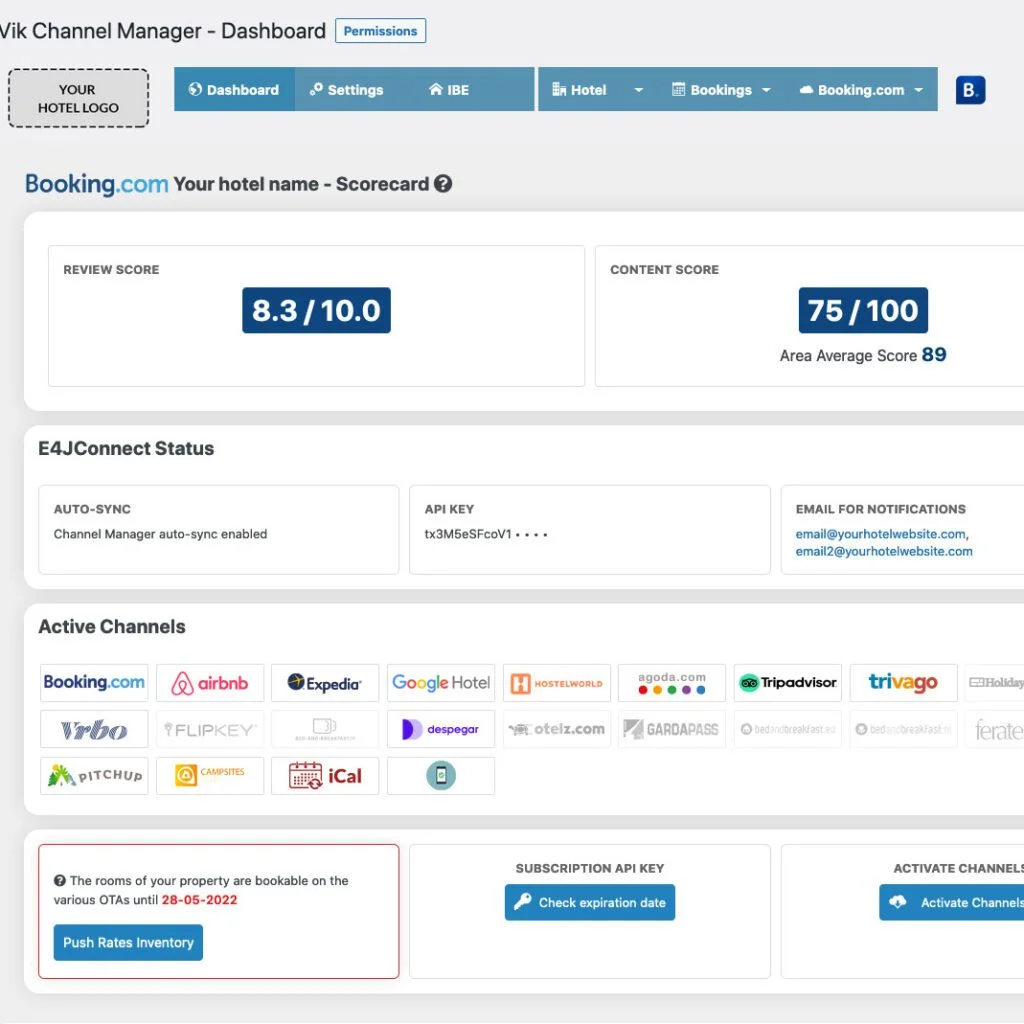Expand the Booking.com dropdown menu
Screen dimensions: 1024x1024
pos(861,89)
